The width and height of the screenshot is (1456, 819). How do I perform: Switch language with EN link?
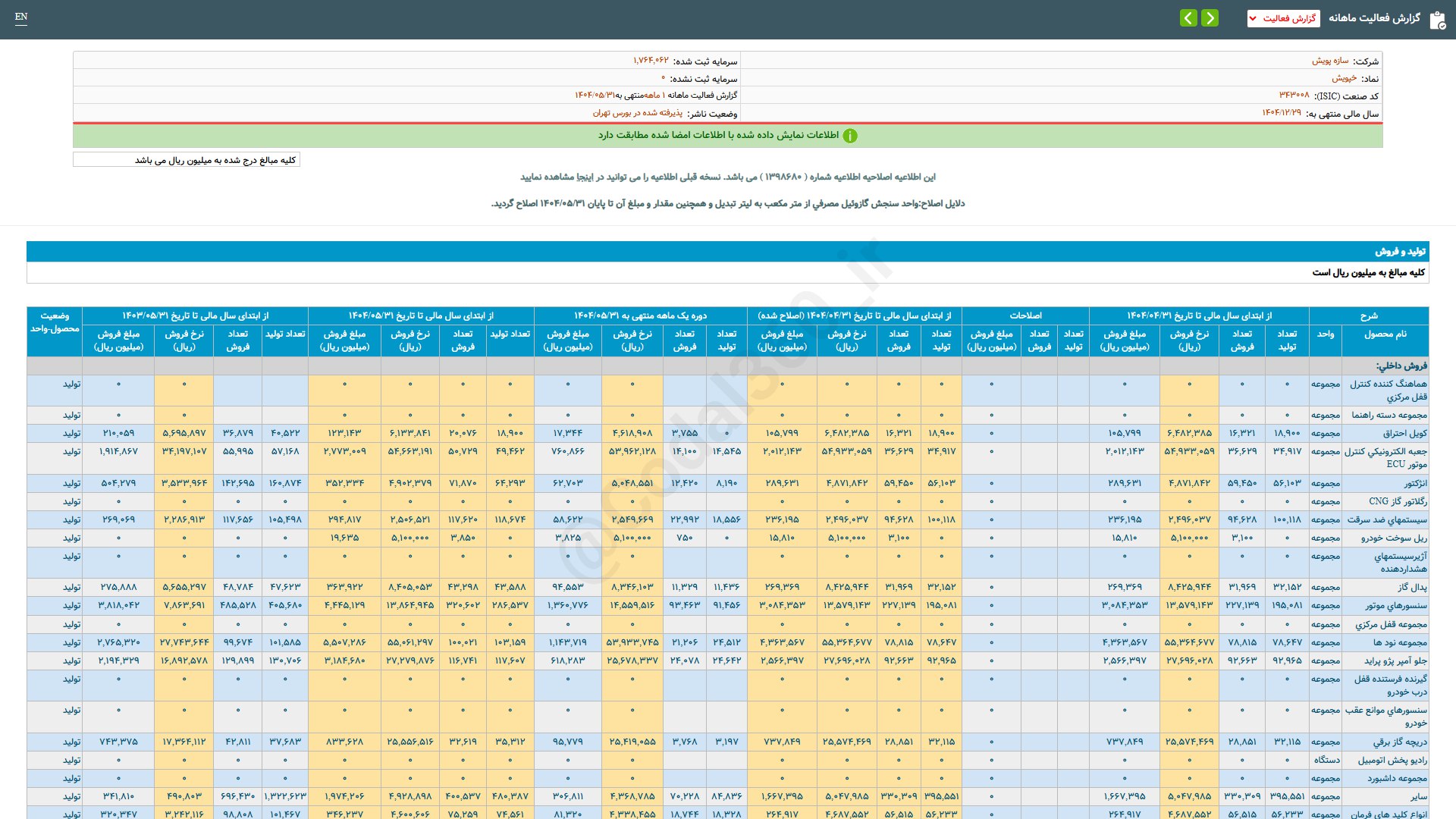[21, 17]
